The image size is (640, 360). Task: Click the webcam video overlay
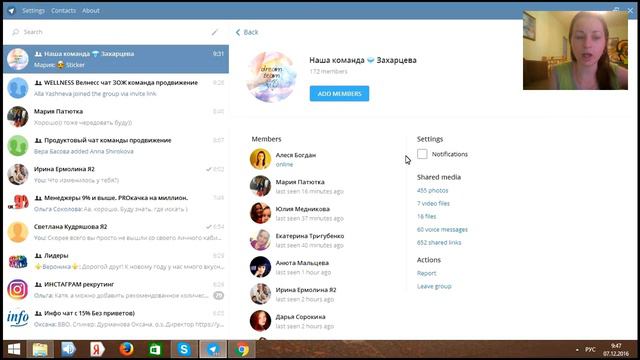(575, 50)
